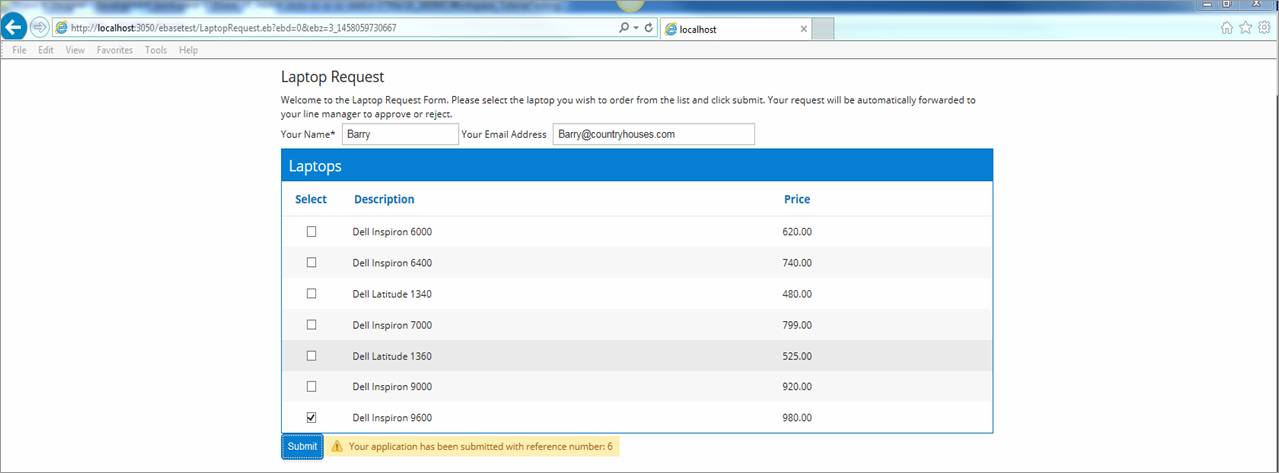1279x473 pixels.
Task: Open the Home page icon
Action: 1226,28
